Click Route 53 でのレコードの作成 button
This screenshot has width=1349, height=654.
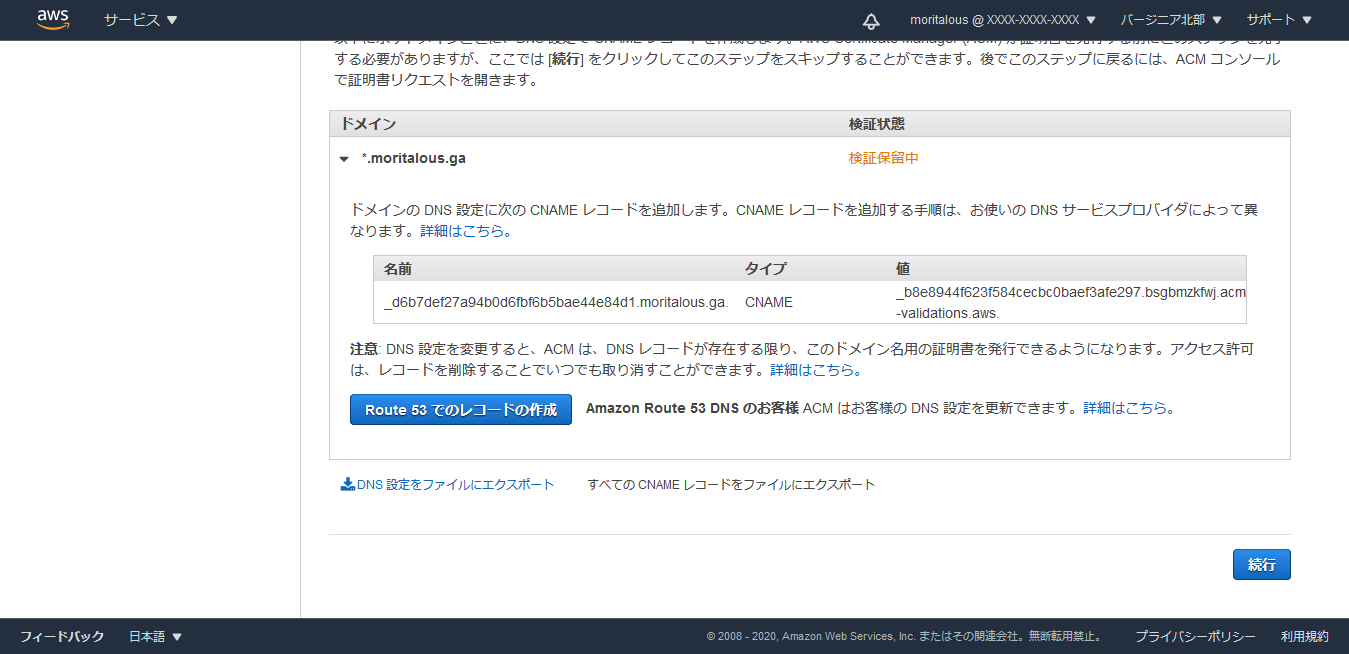(460, 410)
